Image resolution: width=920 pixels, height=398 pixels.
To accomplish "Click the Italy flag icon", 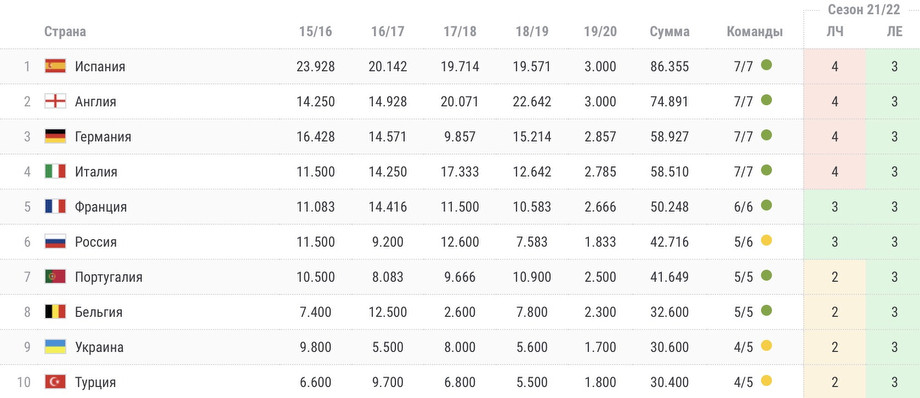I will tap(55, 171).
